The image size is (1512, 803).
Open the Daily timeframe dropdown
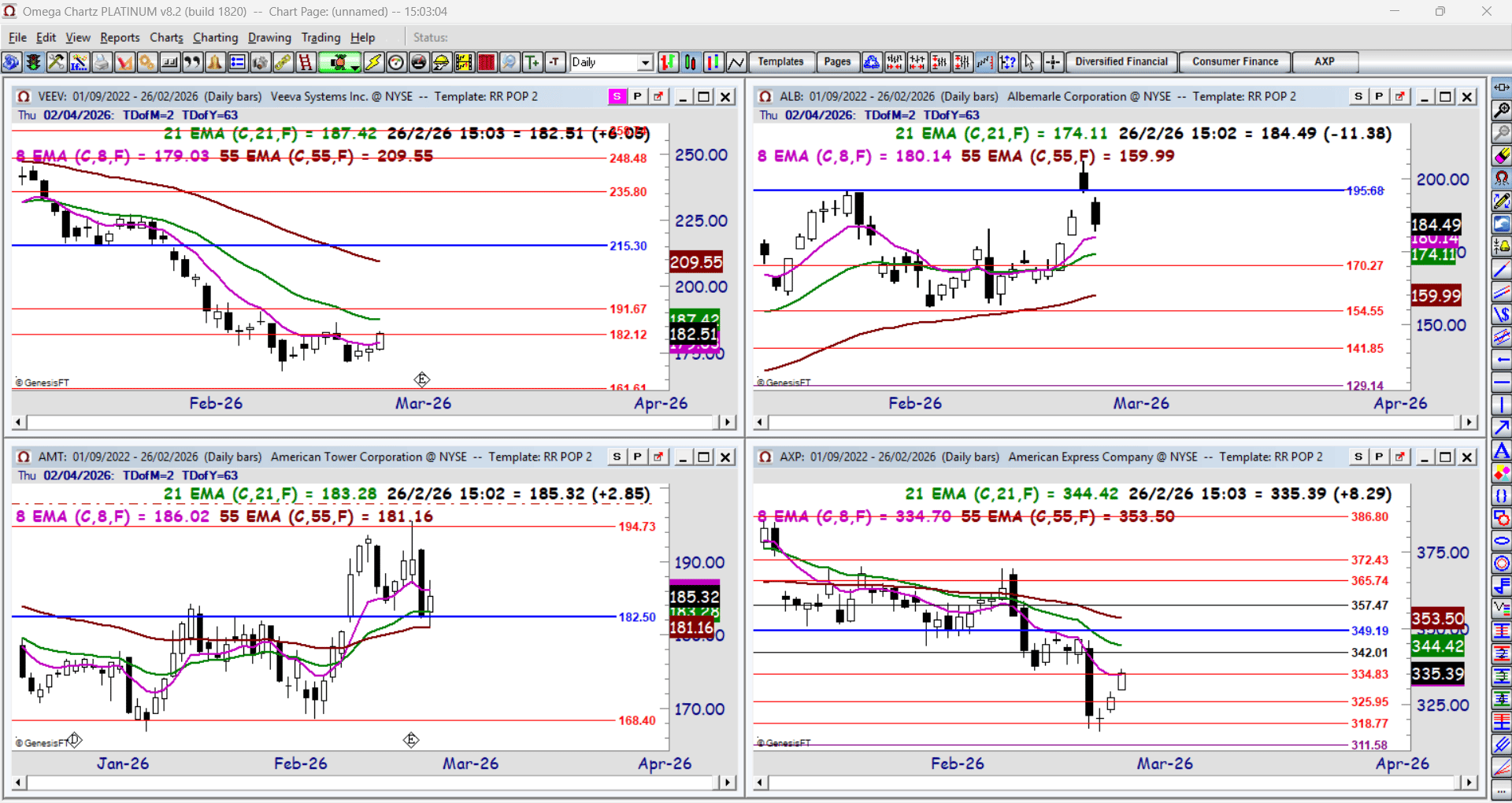[x=645, y=62]
